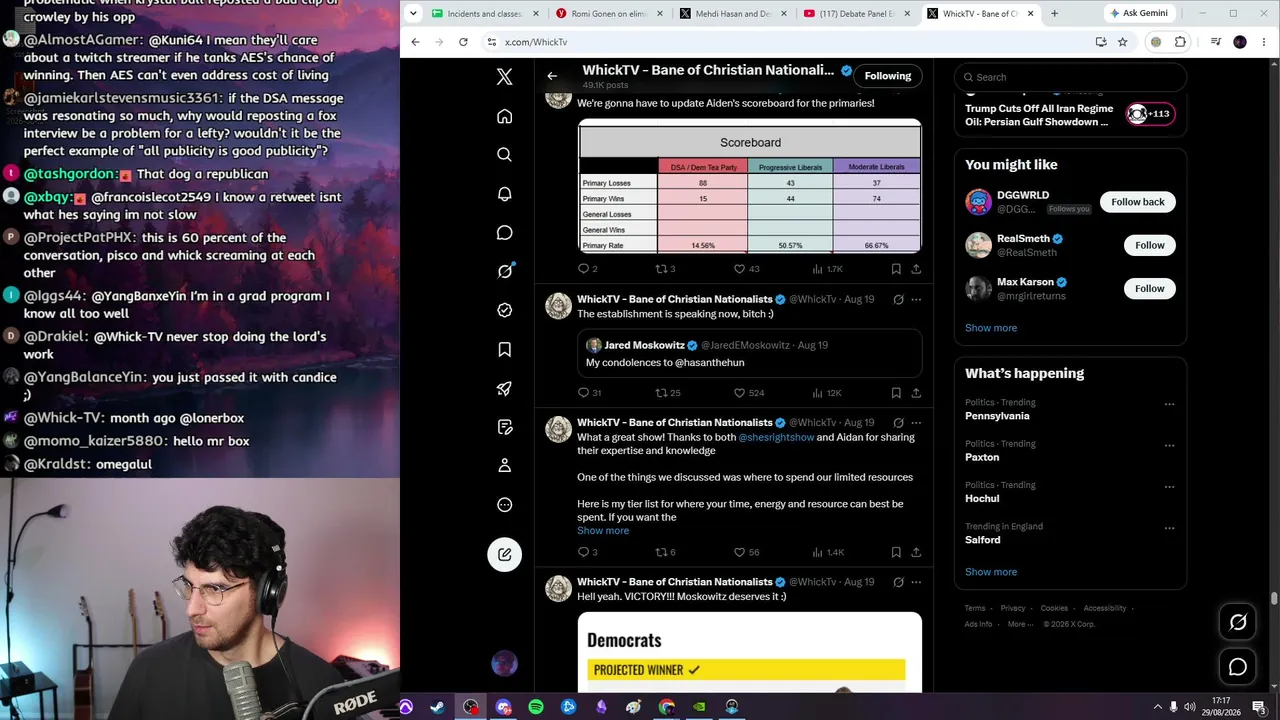Bookmark the 'What a great show' post
Image resolution: width=1280 pixels, height=720 pixels.
coord(896,552)
